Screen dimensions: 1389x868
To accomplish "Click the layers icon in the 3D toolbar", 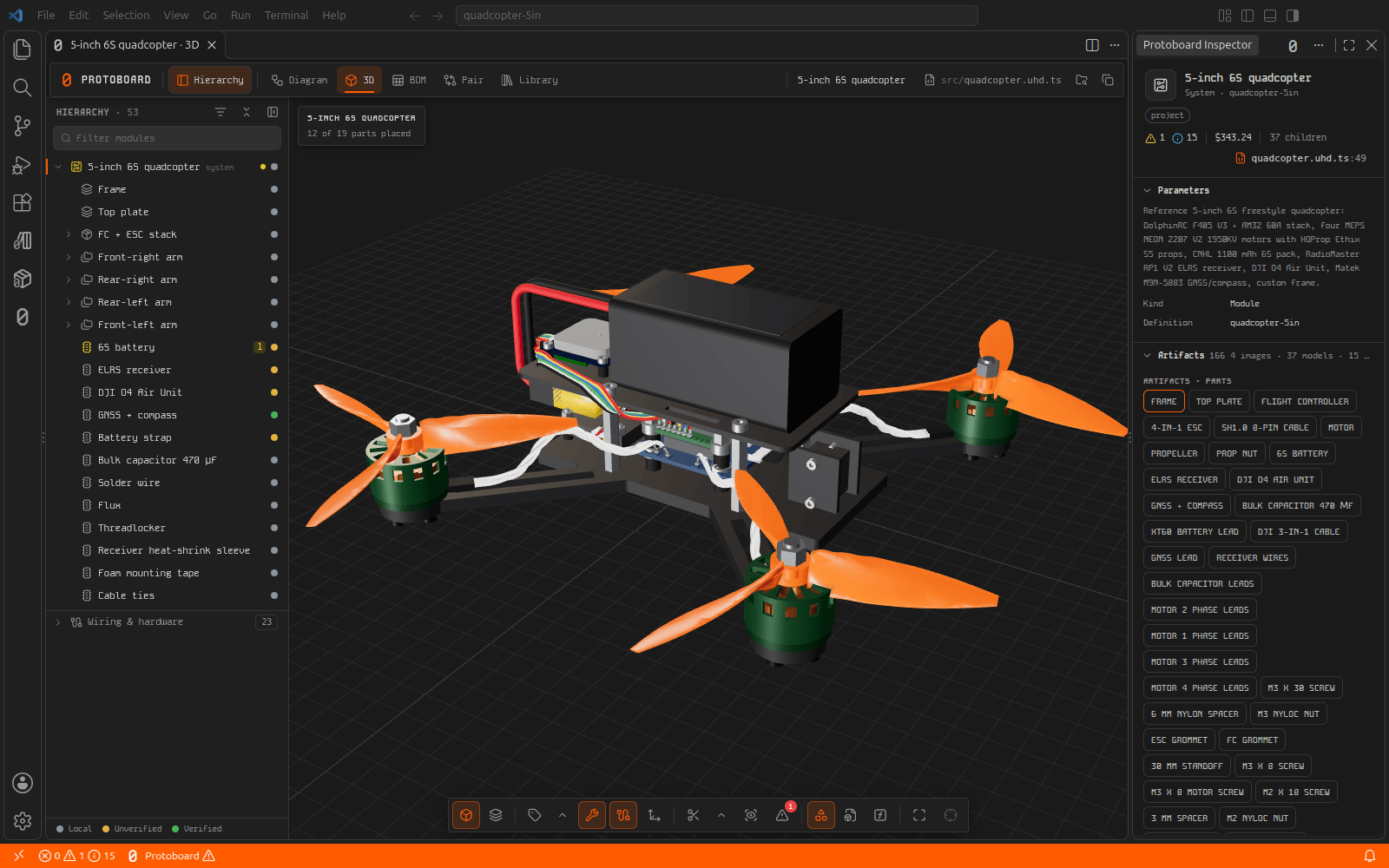I will click(x=496, y=815).
